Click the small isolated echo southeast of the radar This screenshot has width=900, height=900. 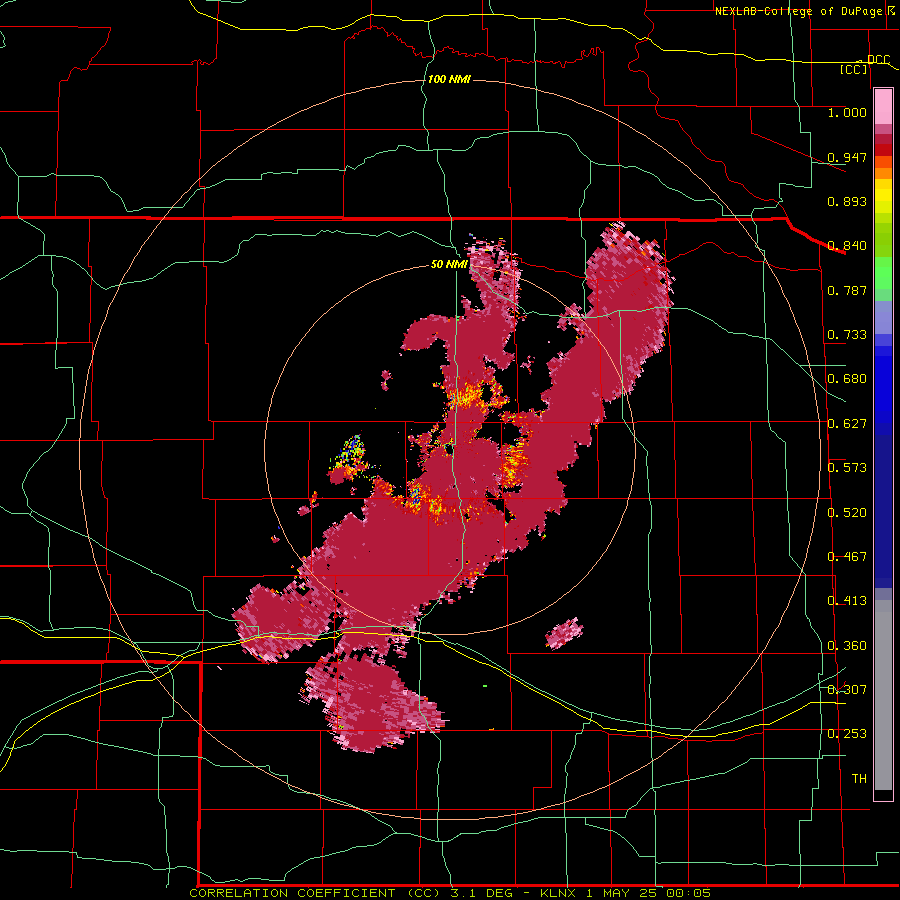click(564, 634)
